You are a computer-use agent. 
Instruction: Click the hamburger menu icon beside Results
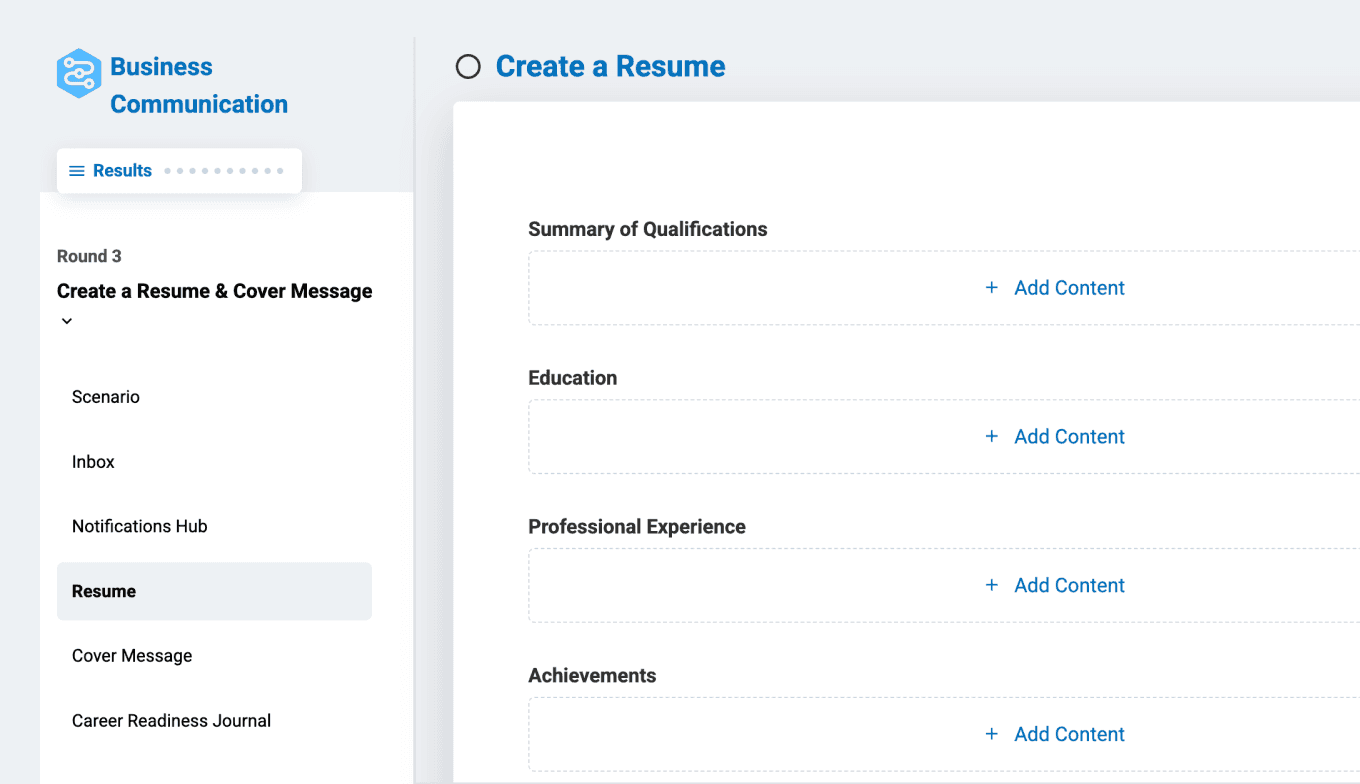coord(76,171)
